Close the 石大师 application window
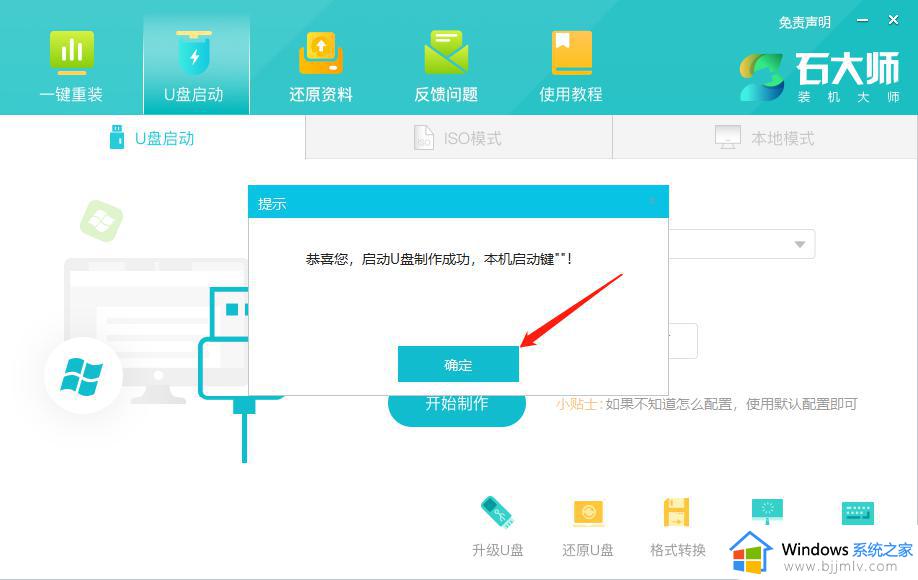 893,20
